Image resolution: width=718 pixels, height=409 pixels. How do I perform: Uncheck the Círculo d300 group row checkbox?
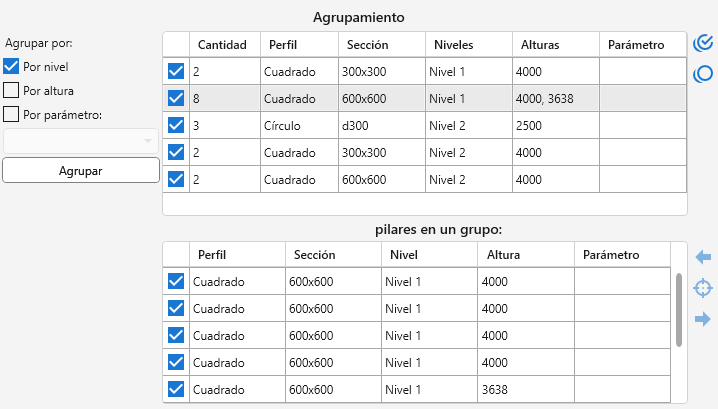point(176,125)
